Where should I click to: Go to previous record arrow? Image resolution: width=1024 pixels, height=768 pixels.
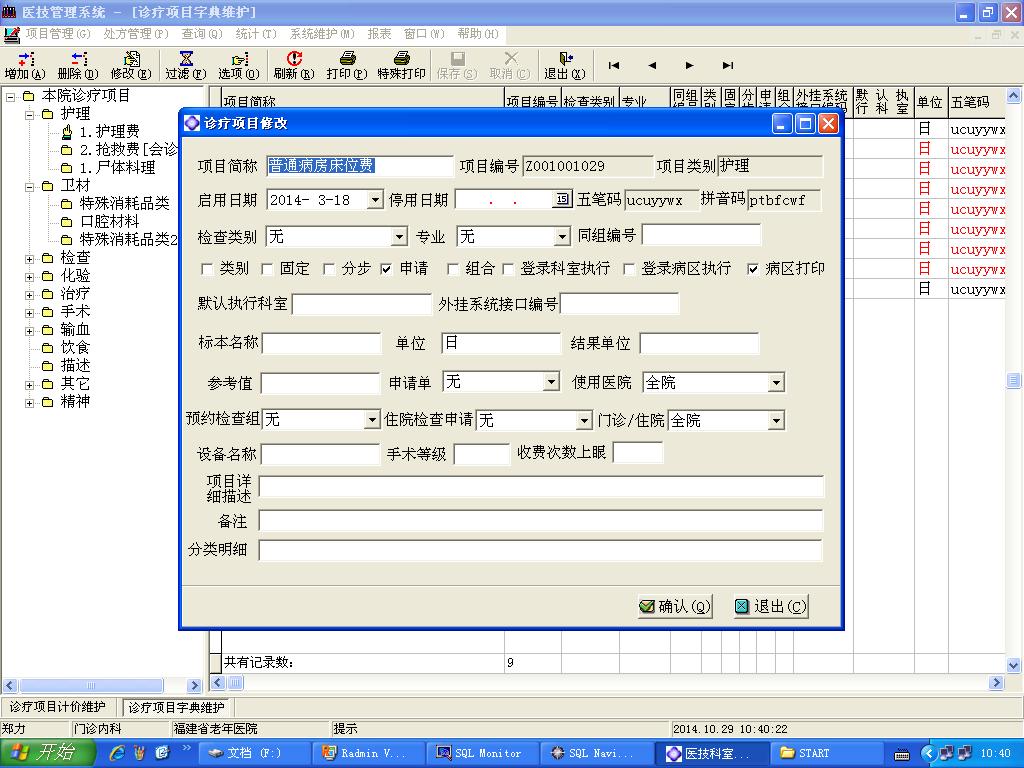click(652, 65)
